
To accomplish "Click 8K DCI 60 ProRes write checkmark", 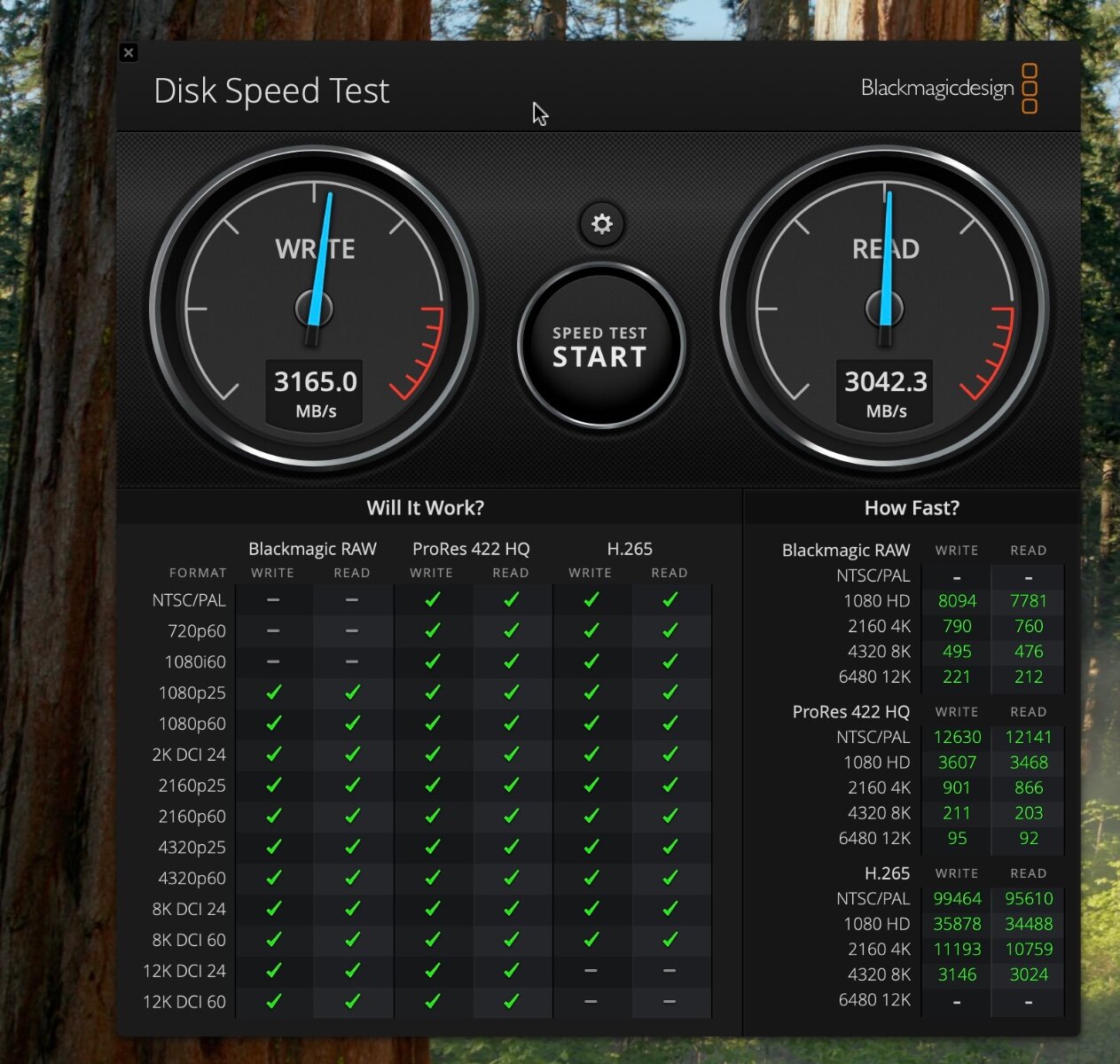I will click(432, 940).
